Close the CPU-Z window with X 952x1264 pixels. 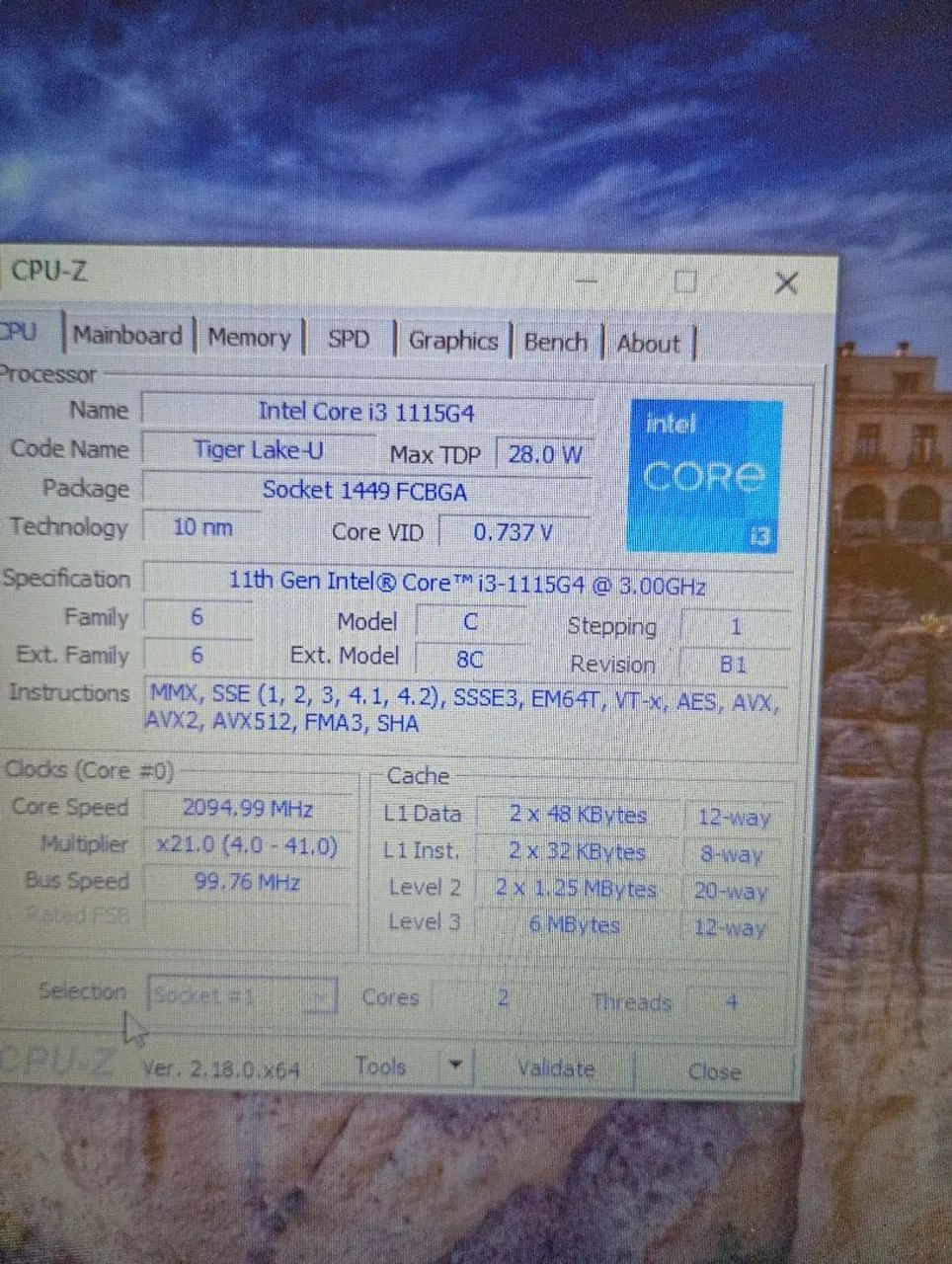tap(786, 283)
